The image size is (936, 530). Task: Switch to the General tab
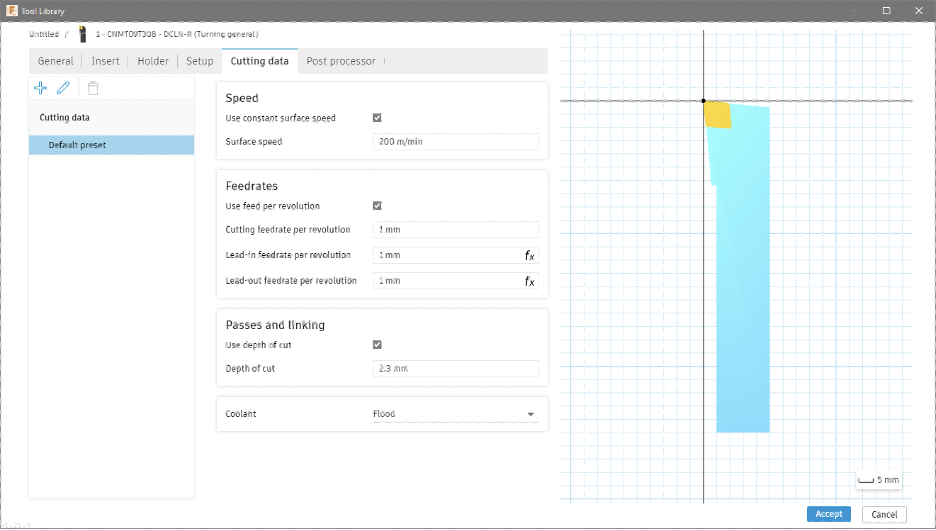[55, 61]
